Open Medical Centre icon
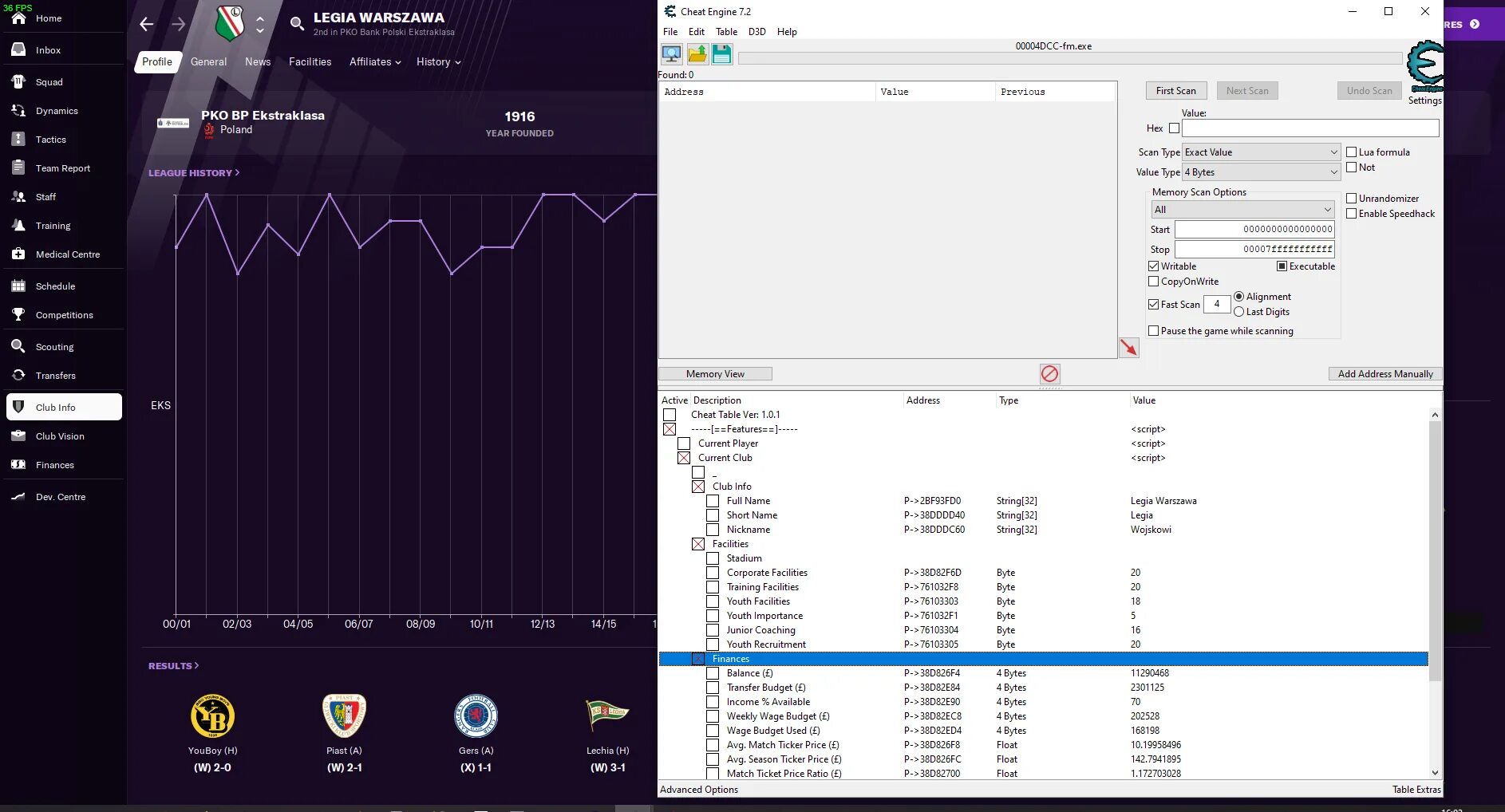The height and width of the screenshot is (812, 1505). click(x=18, y=254)
